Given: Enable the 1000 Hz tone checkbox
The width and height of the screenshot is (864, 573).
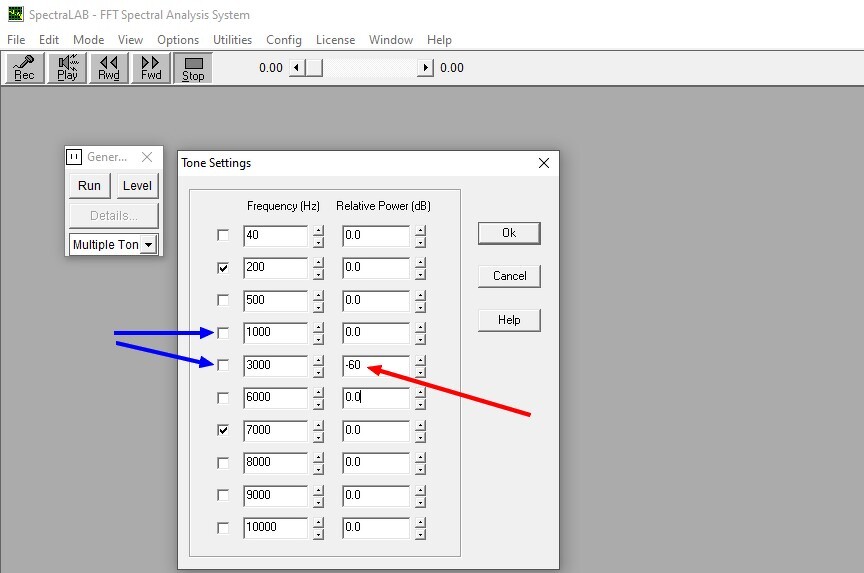Looking at the screenshot, I should (223, 333).
